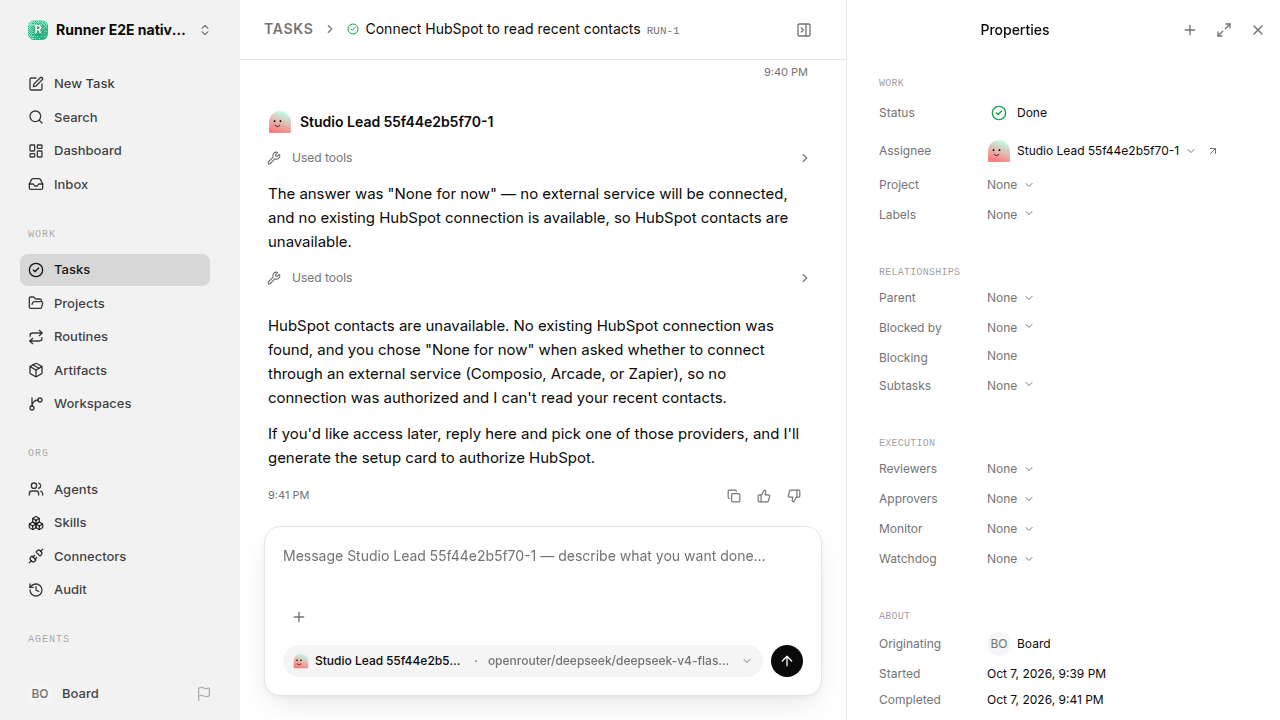Expand the second Used tools row
1280x720 pixels.
538,278
